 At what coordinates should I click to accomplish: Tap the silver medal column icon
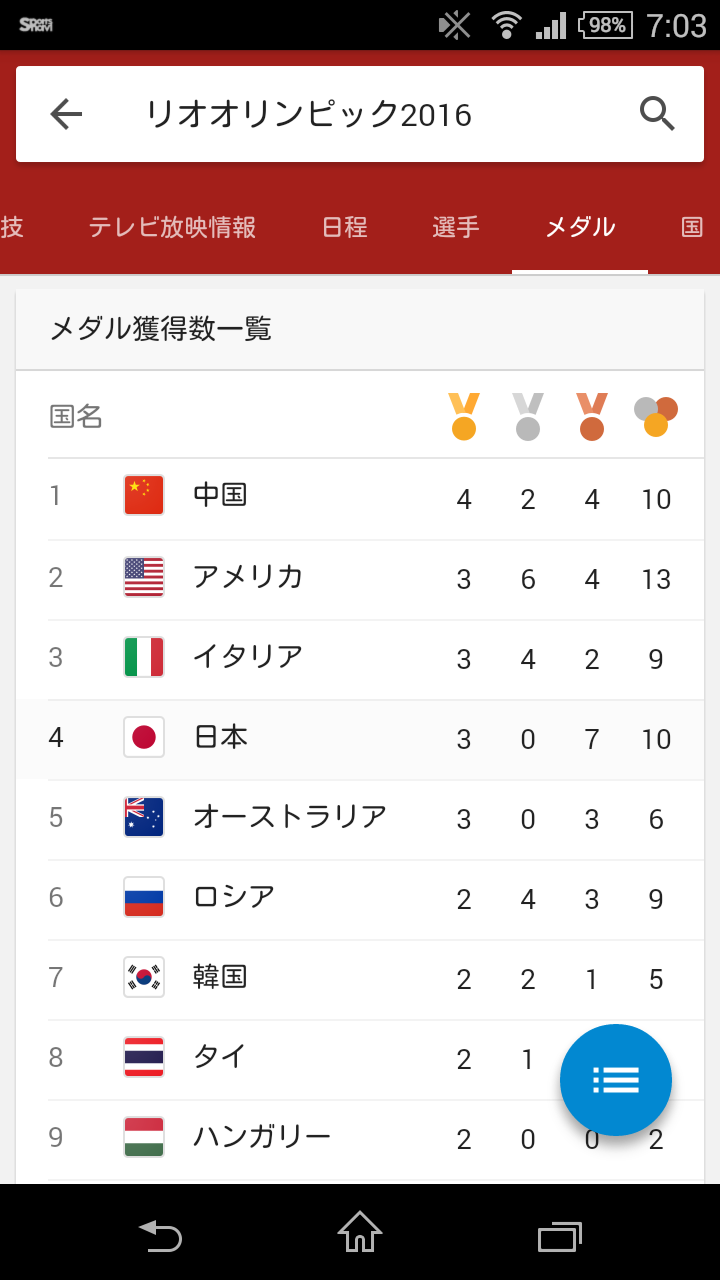click(528, 416)
